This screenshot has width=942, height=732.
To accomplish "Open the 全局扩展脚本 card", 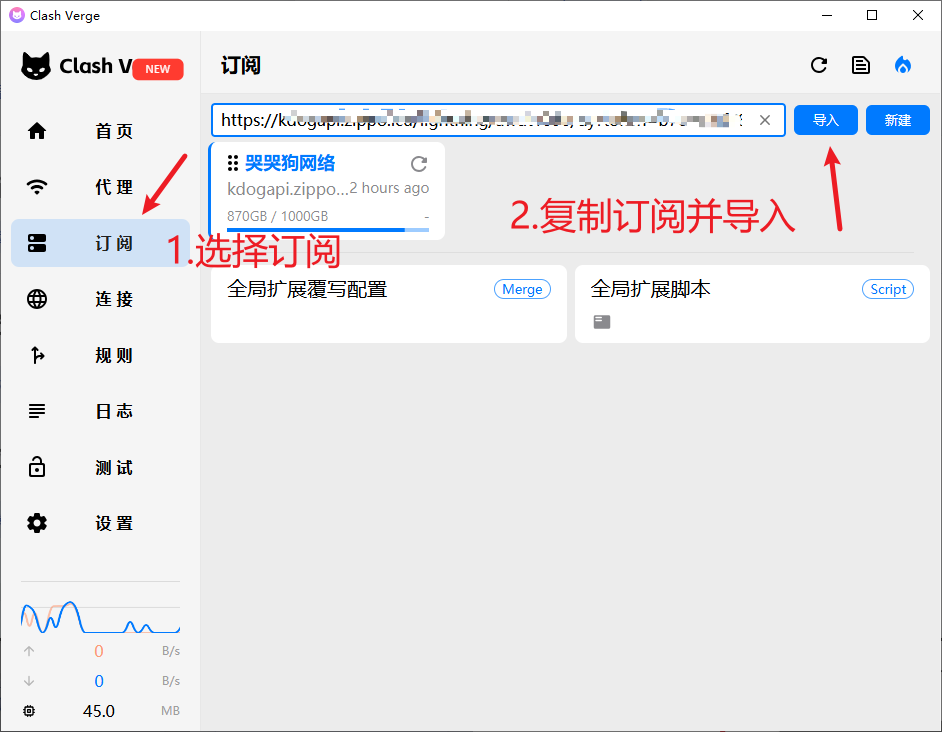I will tap(752, 304).
